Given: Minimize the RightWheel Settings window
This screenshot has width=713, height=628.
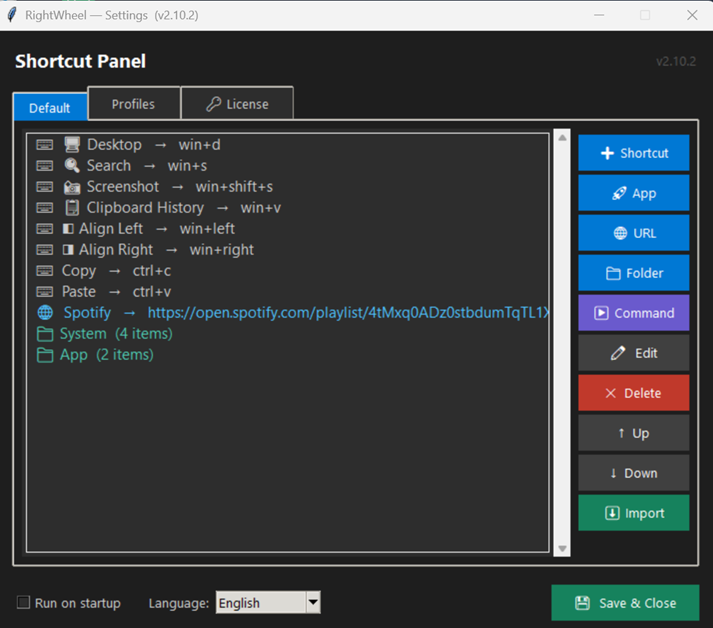Looking at the screenshot, I should point(599,15).
